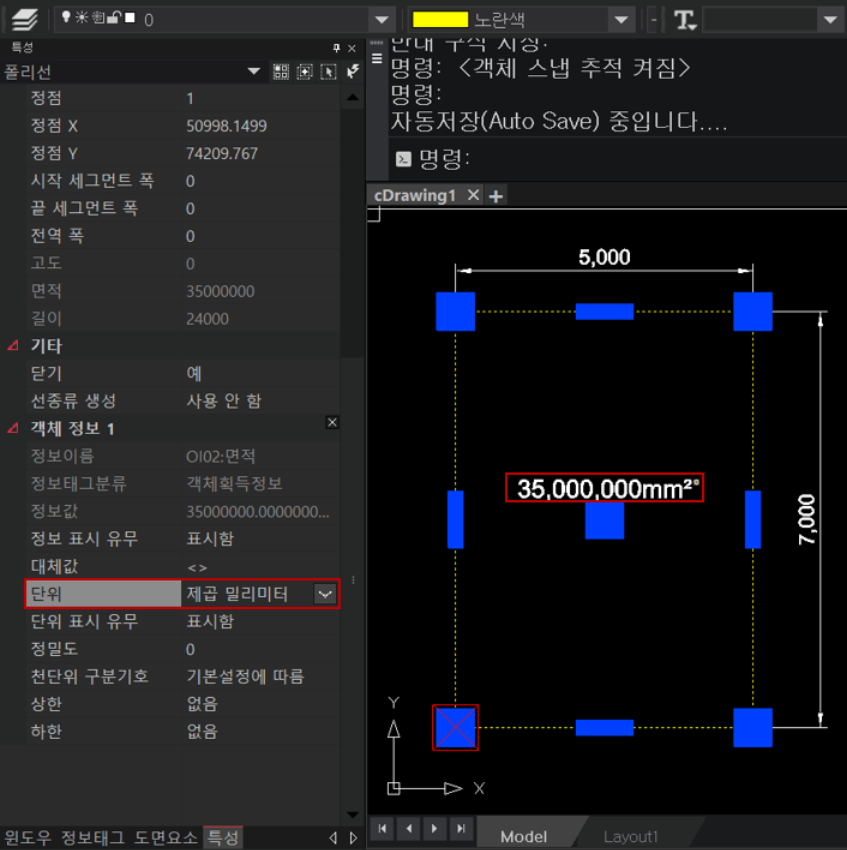
Task: Switch to the Layout1 tab
Action: click(630, 836)
